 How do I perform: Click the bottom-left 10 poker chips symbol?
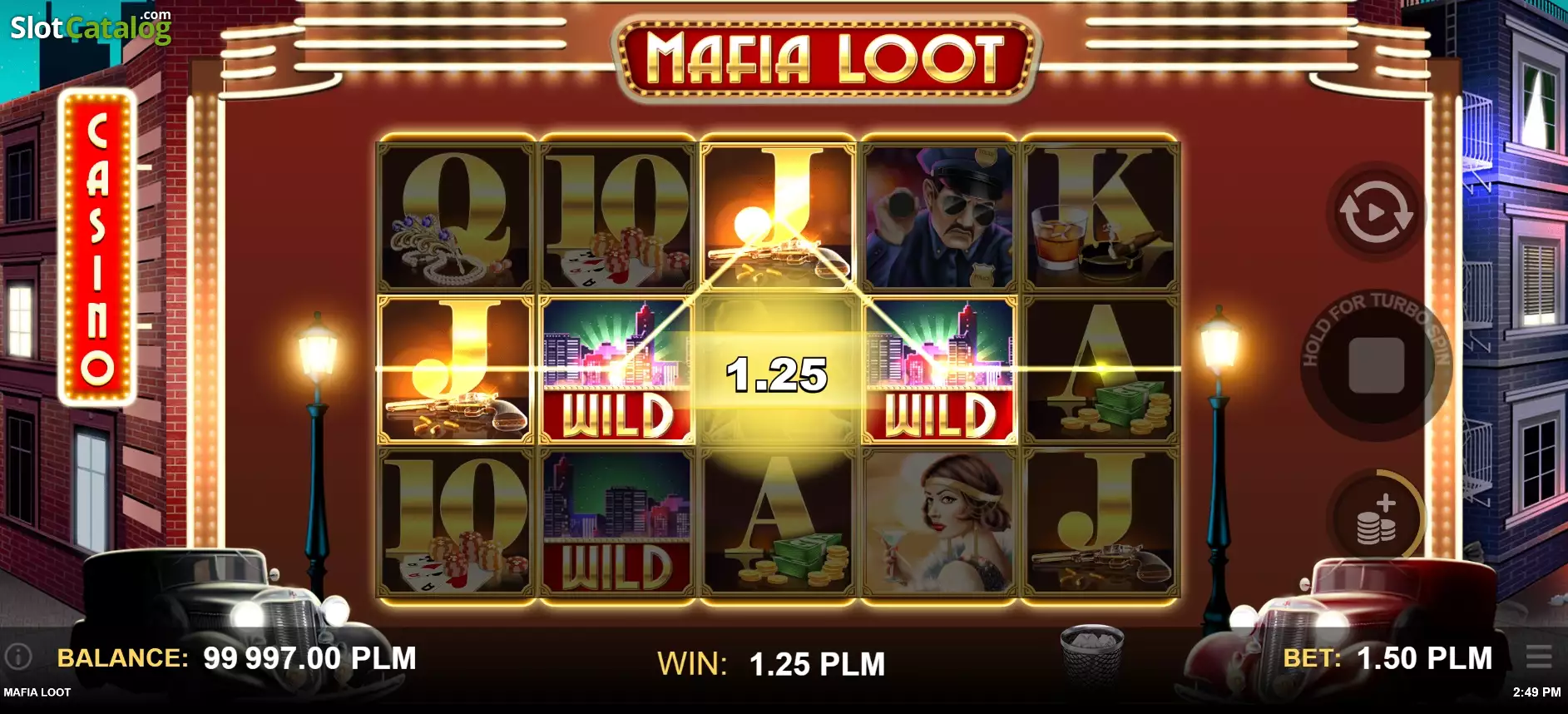[x=456, y=522]
